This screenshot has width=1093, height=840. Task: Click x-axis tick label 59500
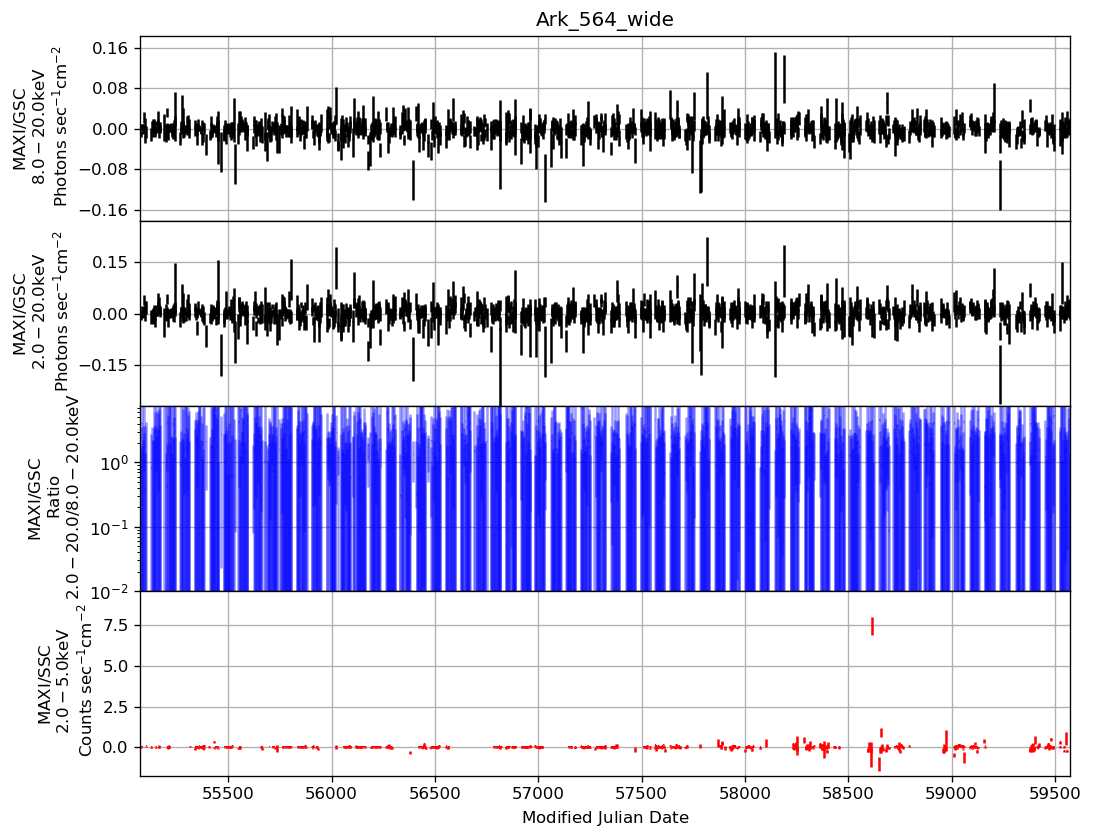click(x=1055, y=794)
